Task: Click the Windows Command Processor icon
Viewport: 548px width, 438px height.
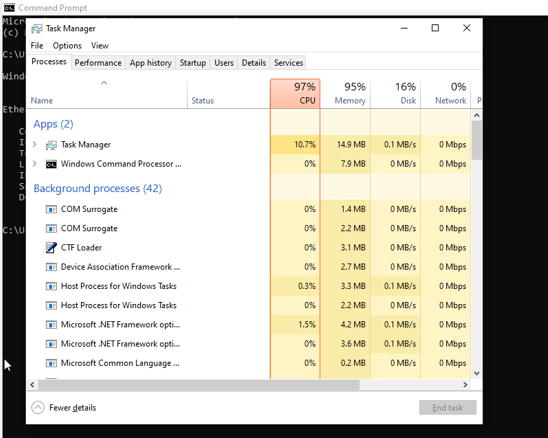Action: click(51, 164)
